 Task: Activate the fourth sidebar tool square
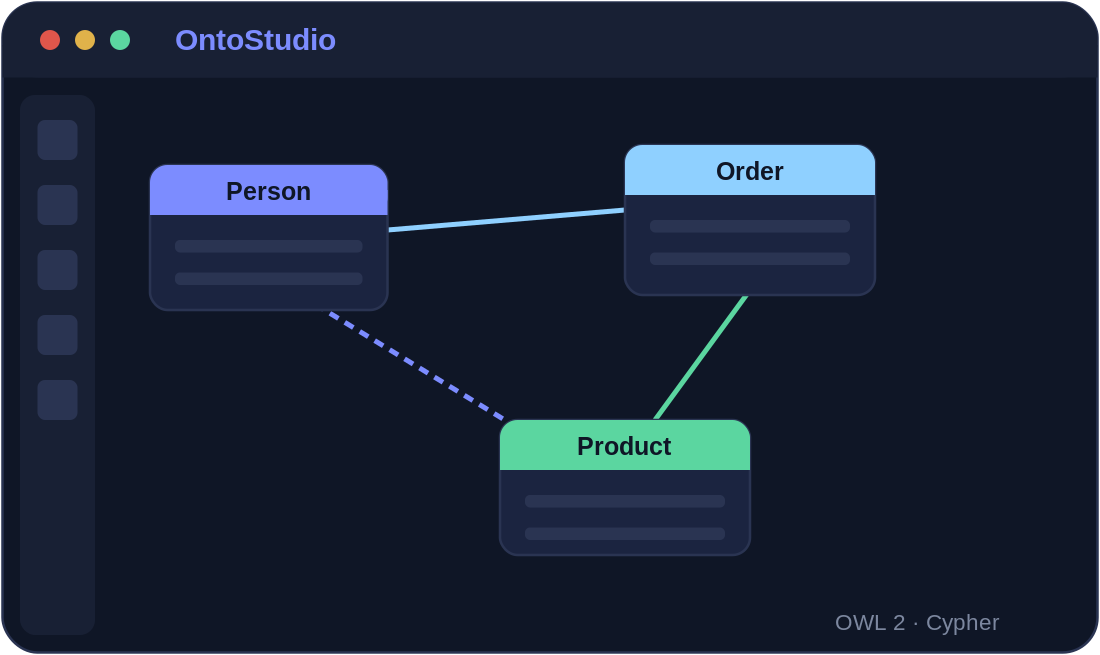click(58, 335)
